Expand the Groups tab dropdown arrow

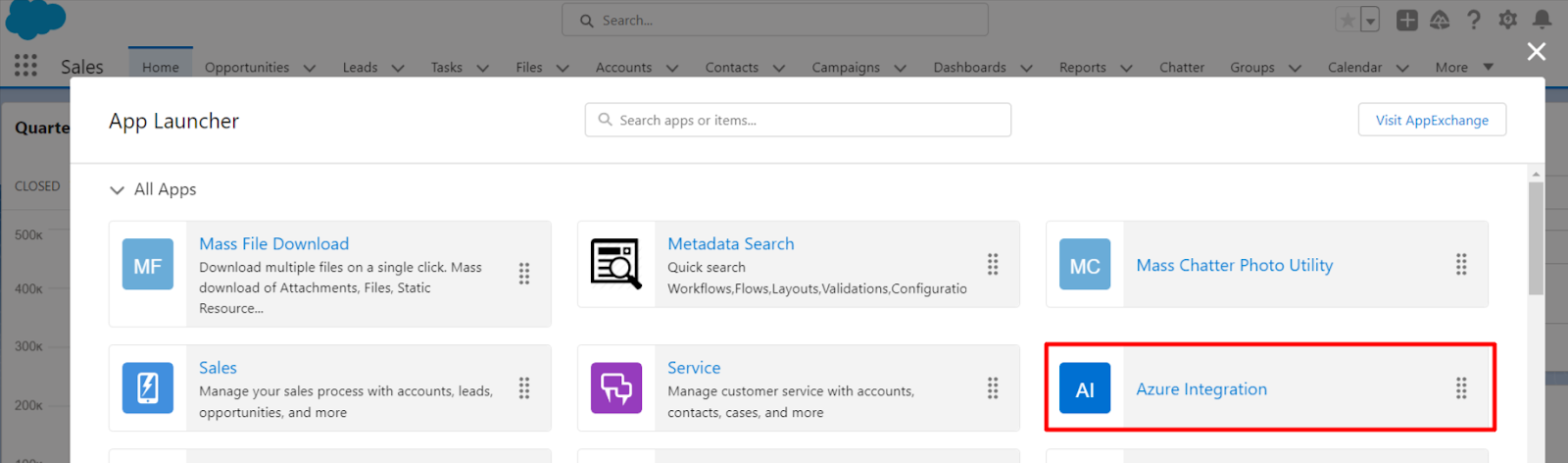click(1295, 68)
